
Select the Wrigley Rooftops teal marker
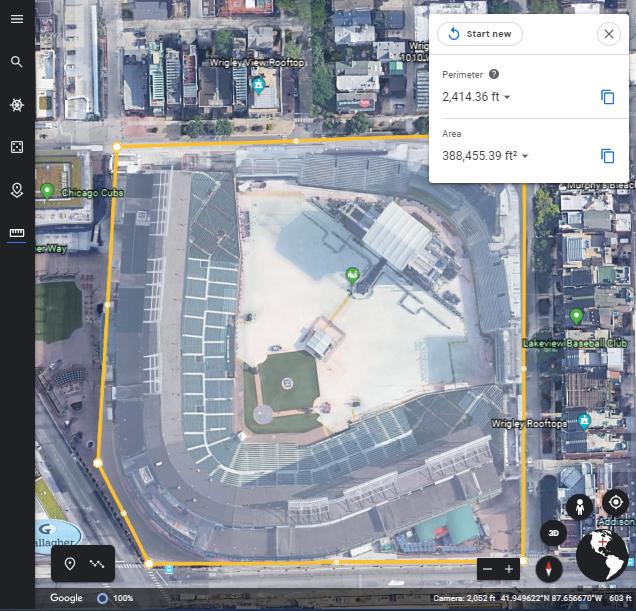pos(584,421)
